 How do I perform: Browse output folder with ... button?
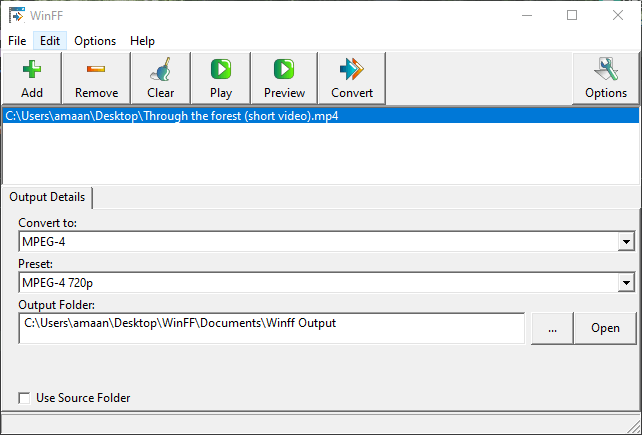point(552,328)
